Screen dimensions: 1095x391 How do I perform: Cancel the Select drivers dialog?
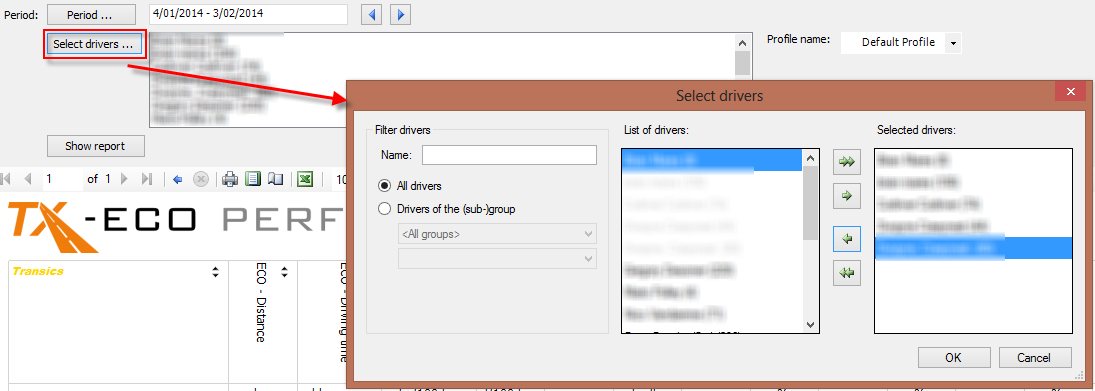tap(1034, 357)
